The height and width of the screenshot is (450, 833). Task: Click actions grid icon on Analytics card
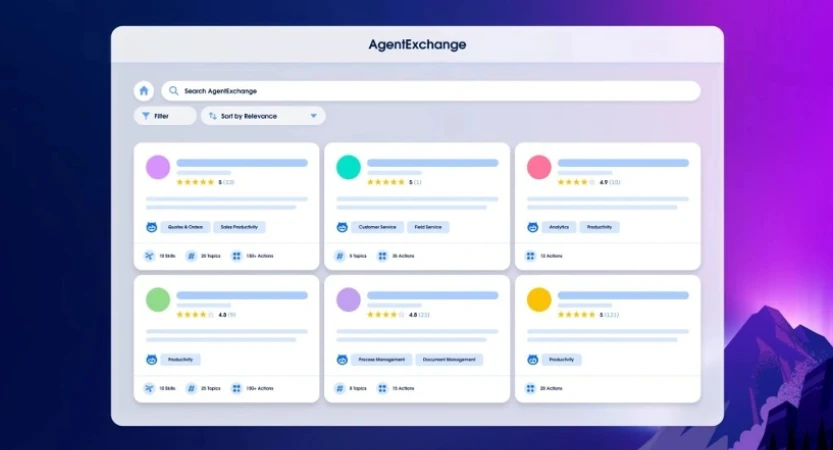pyautogui.click(x=530, y=256)
